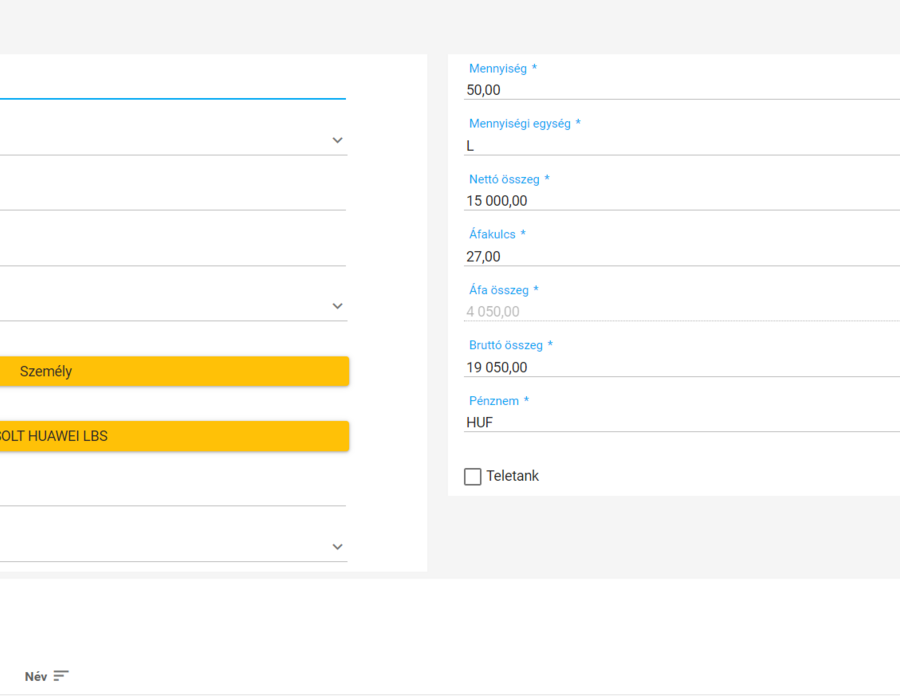Focus the Mennyiség field showing 50,00
This screenshot has width=900, height=700.
point(682,90)
